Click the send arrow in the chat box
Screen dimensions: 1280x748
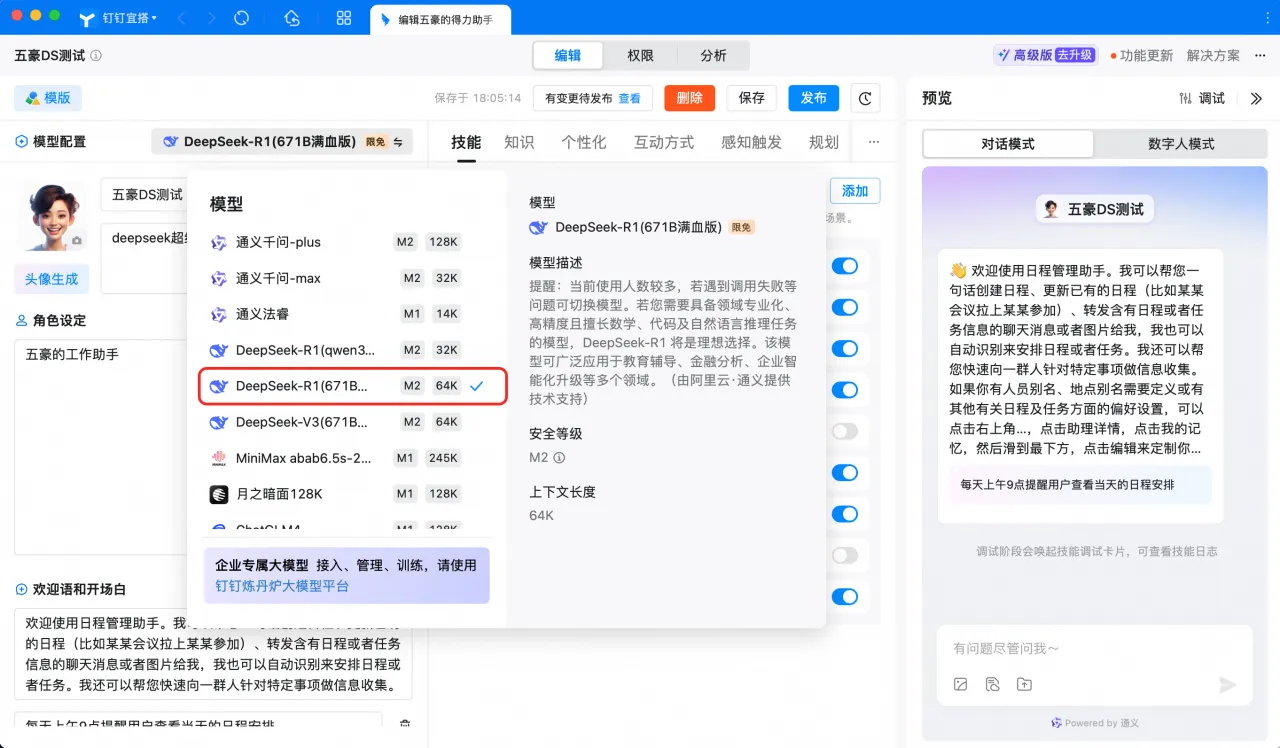[1228, 684]
